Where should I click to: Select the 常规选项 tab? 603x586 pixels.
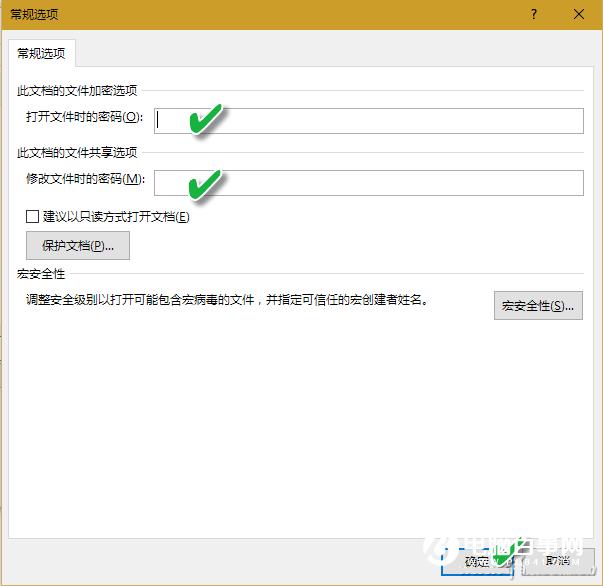[x=42, y=53]
